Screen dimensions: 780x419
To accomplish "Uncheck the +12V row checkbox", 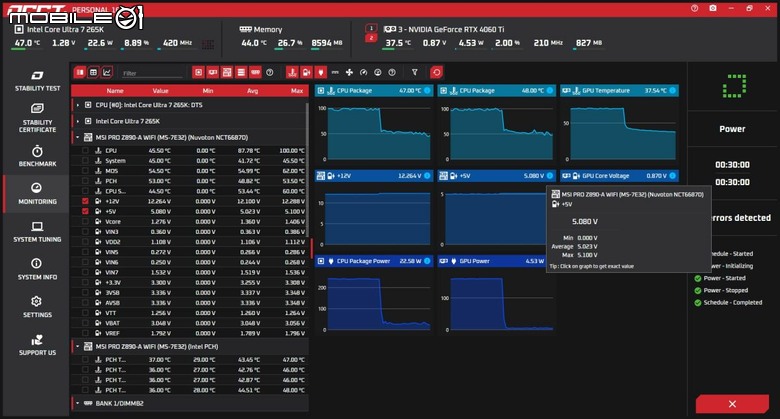I will [x=85, y=201].
